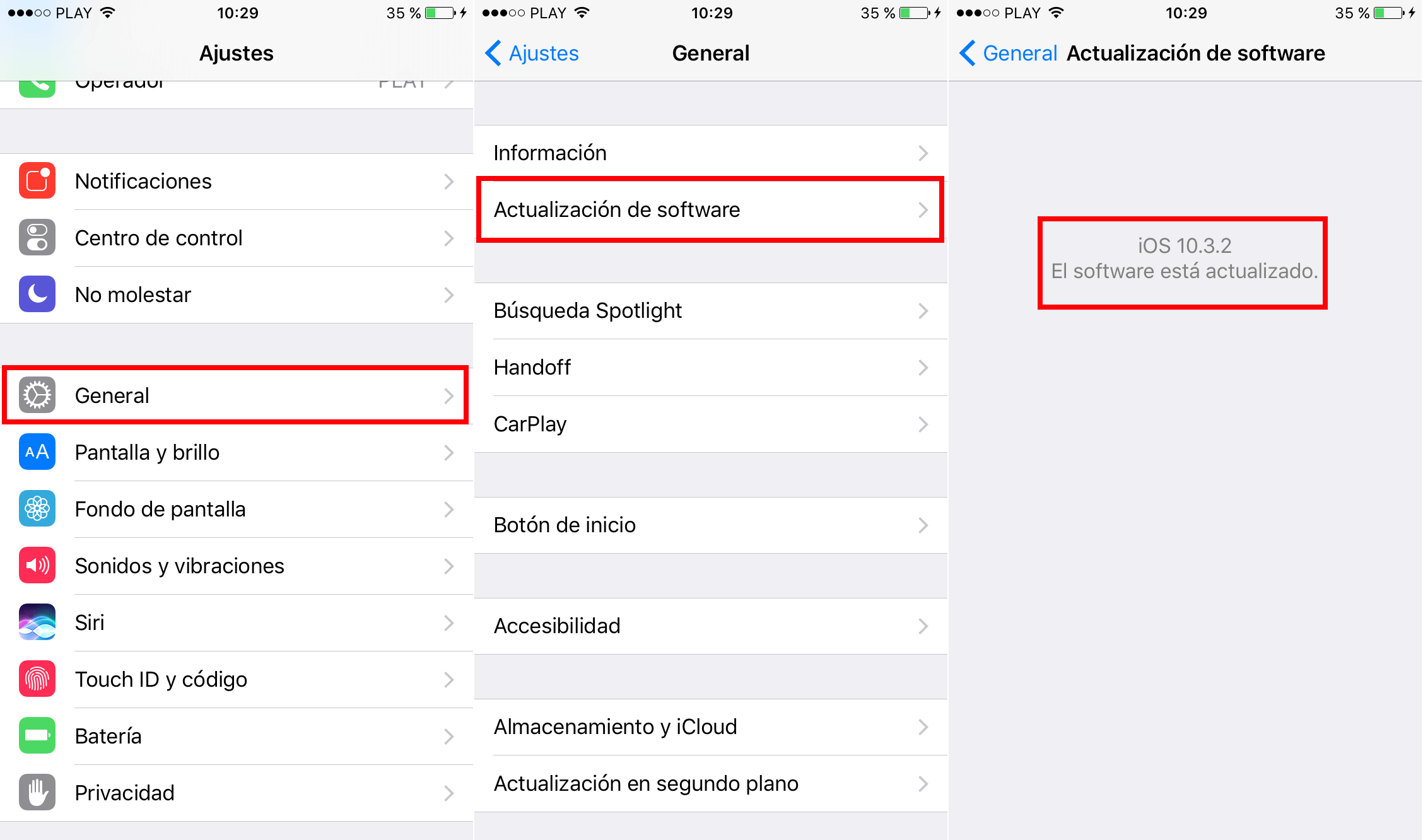This screenshot has width=1423, height=840.
Task: Select Almacenamiento y iCloud entry
Action: pos(711,727)
